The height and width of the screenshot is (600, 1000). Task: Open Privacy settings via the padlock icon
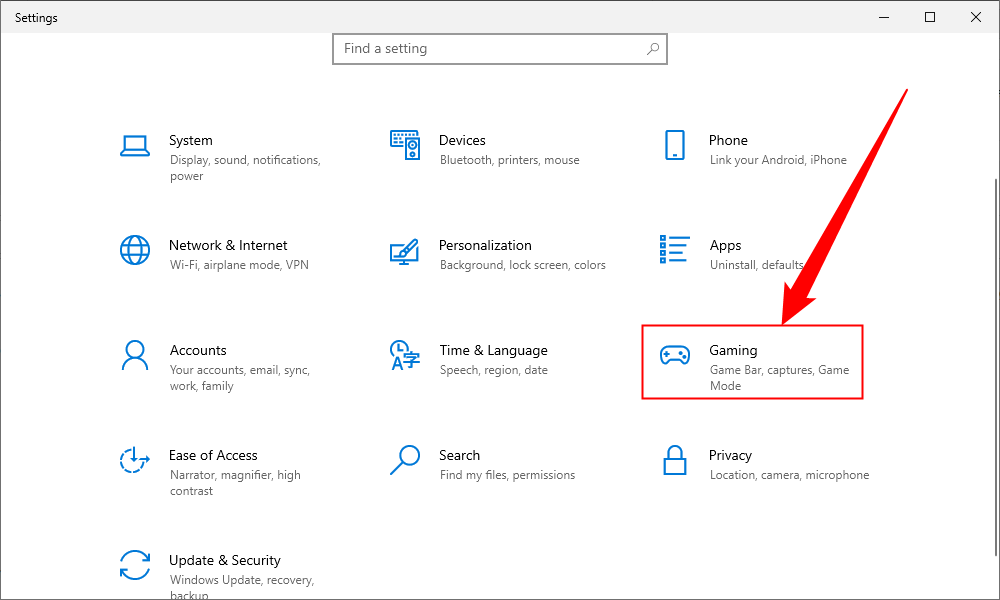pyautogui.click(x=674, y=462)
